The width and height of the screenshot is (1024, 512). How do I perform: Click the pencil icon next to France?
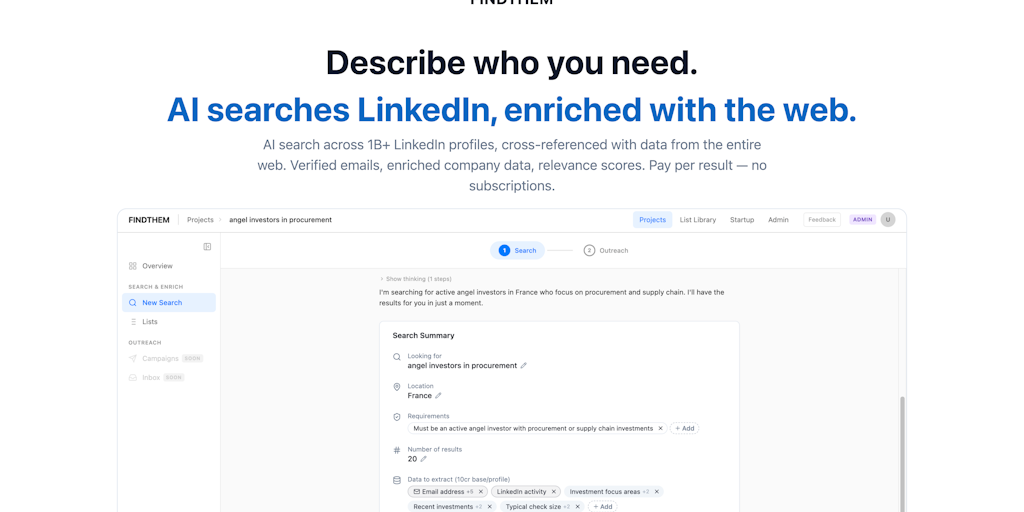438,396
